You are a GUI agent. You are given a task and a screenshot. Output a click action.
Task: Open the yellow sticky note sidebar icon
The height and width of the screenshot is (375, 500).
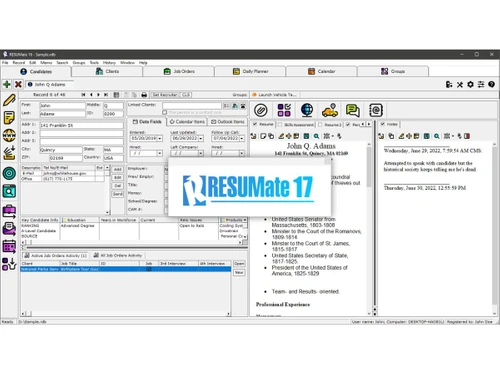click(x=9, y=118)
